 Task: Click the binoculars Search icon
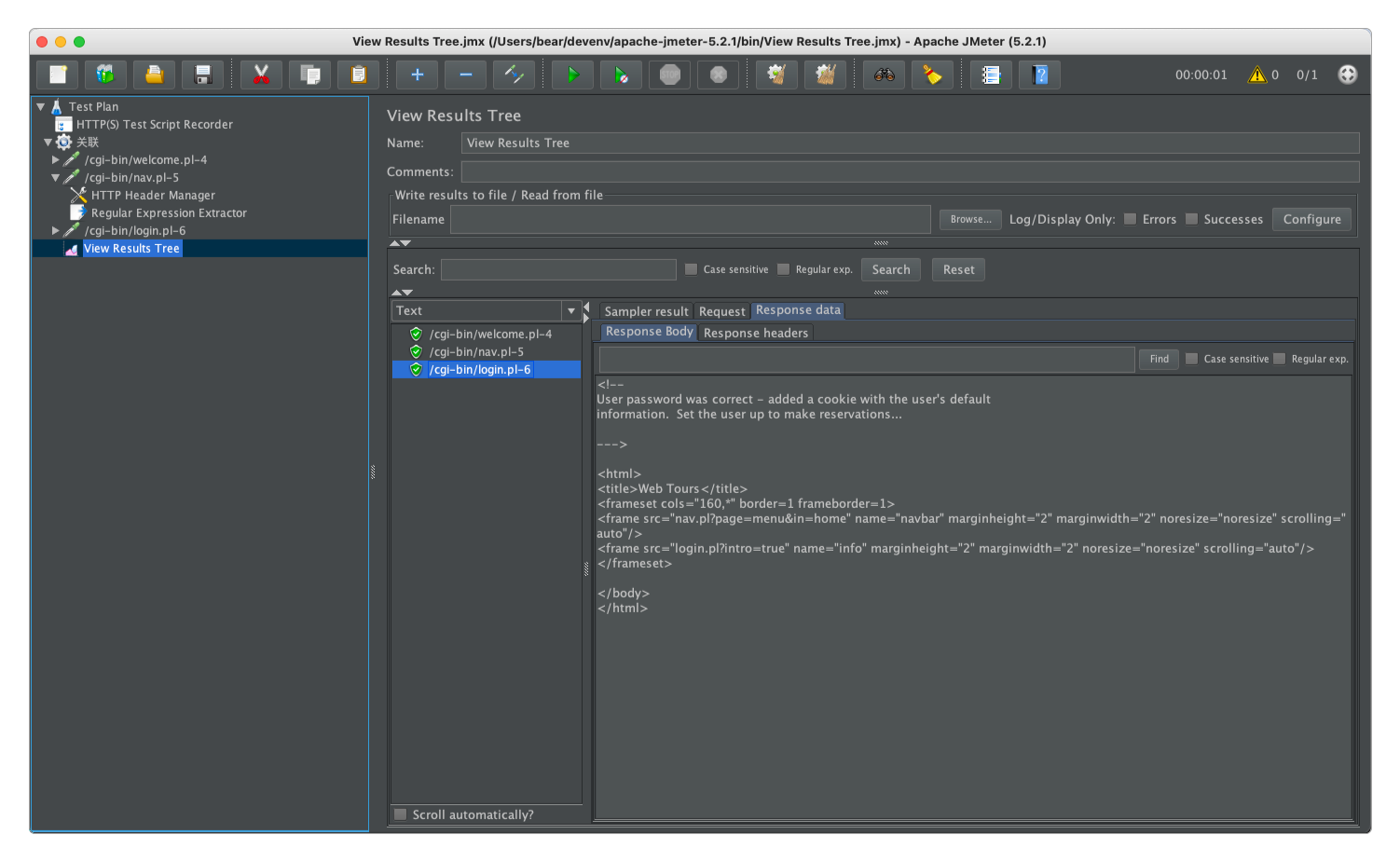(885, 75)
